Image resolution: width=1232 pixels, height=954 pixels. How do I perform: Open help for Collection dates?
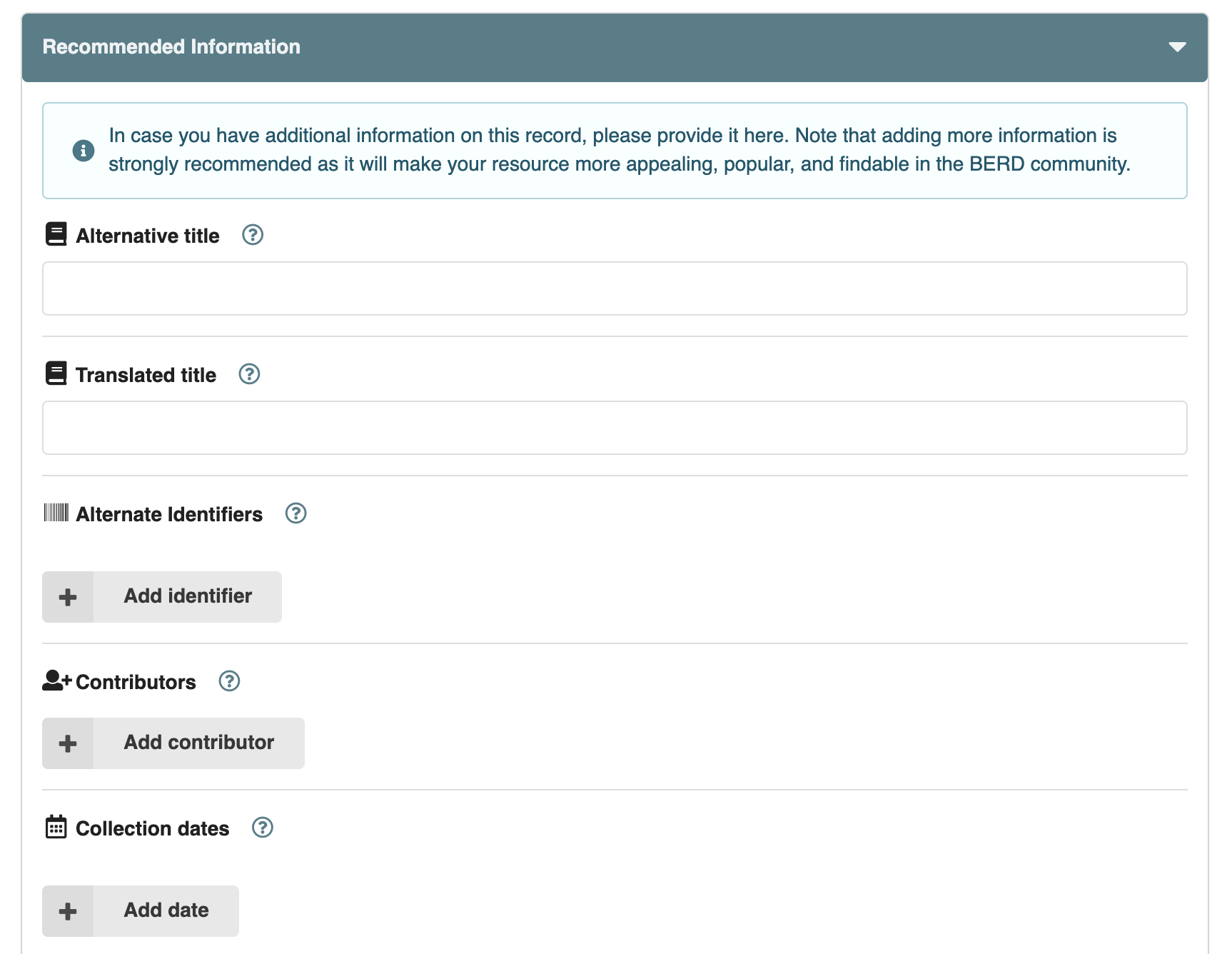(263, 828)
